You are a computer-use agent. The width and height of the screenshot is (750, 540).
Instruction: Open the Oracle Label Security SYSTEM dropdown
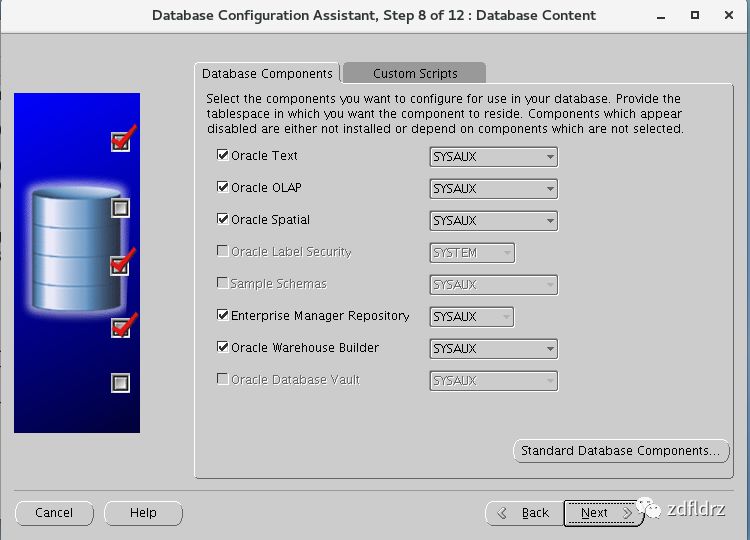(472, 253)
